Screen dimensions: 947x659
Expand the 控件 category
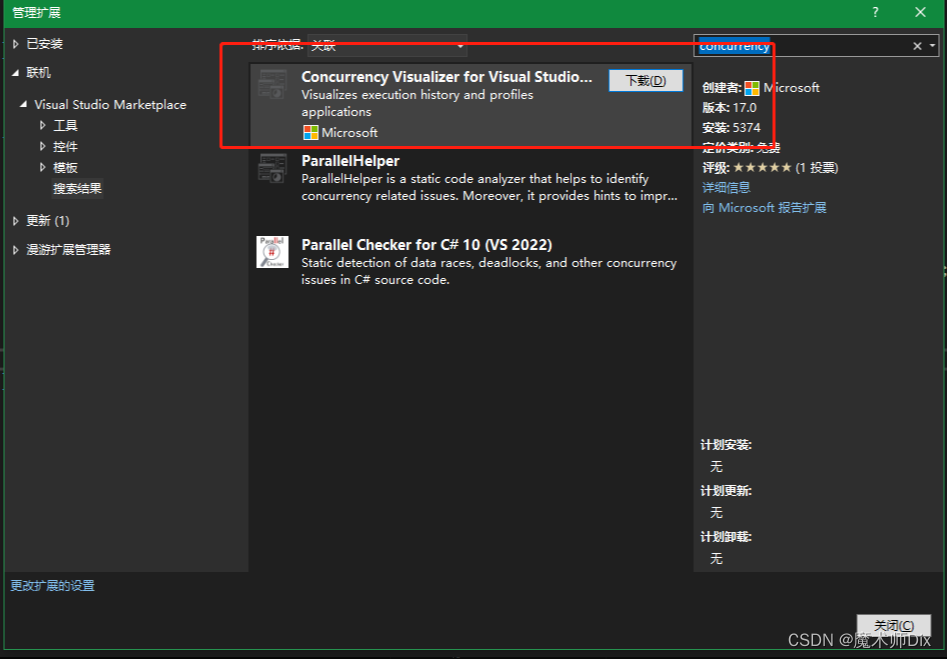(42, 147)
